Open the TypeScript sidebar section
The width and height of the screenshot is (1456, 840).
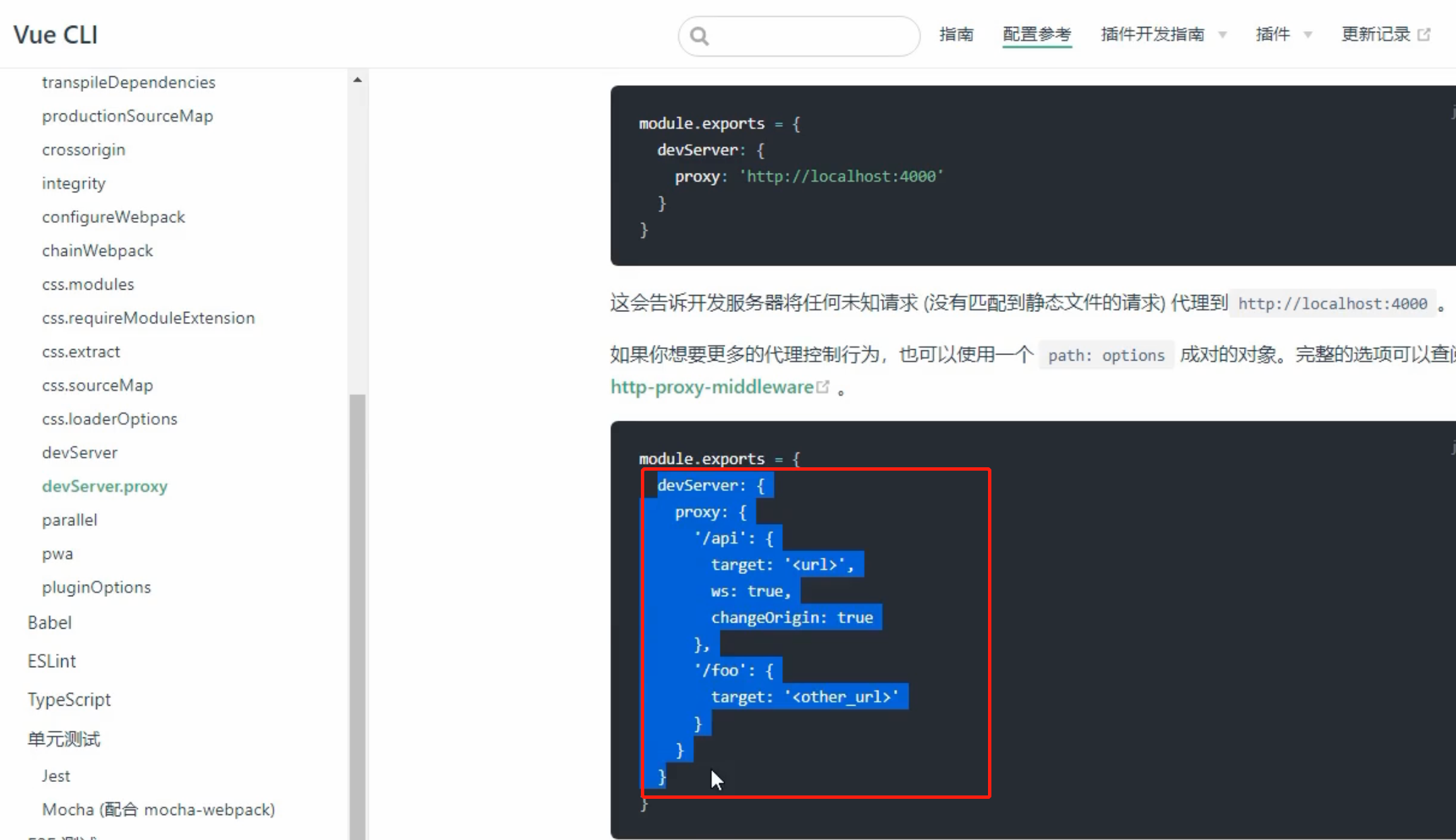[69, 700]
